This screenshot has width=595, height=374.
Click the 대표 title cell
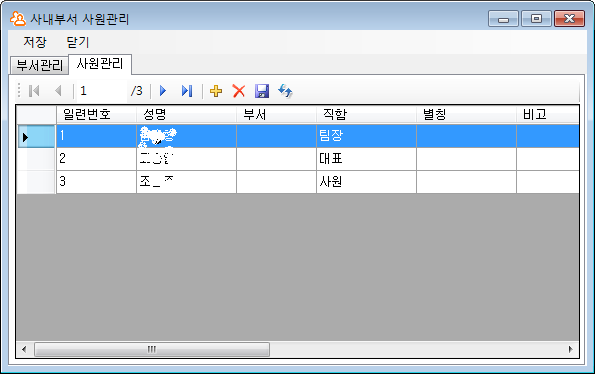point(366,159)
